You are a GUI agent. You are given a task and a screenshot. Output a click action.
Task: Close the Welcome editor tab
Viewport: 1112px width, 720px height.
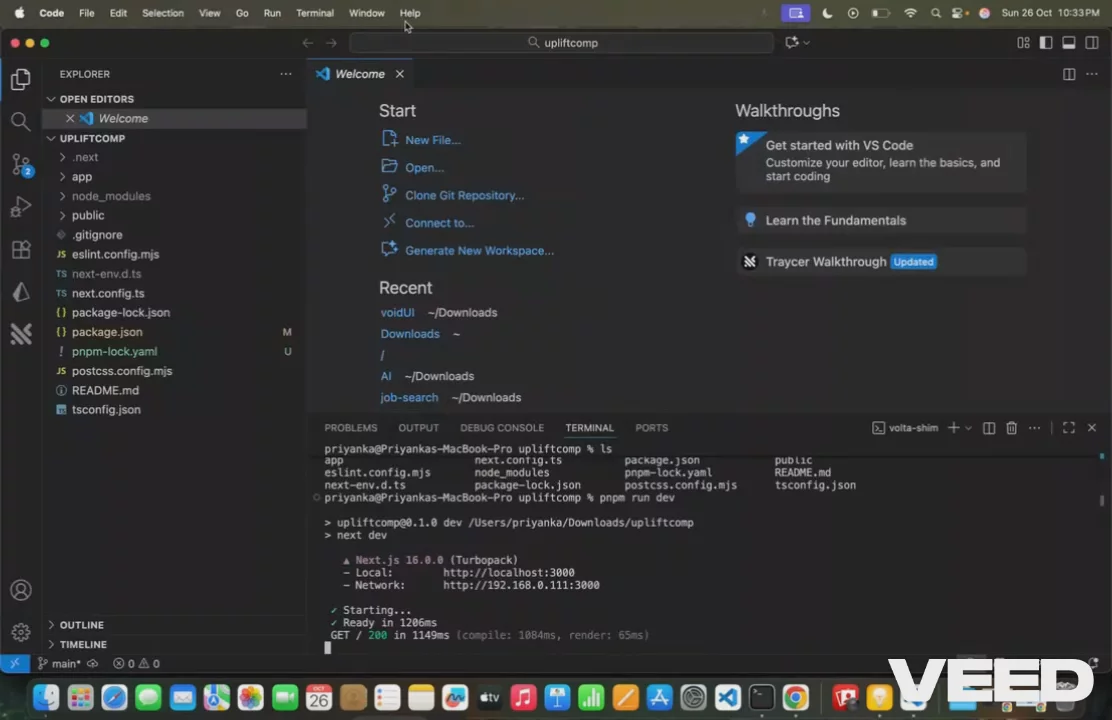click(x=400, y=74)
